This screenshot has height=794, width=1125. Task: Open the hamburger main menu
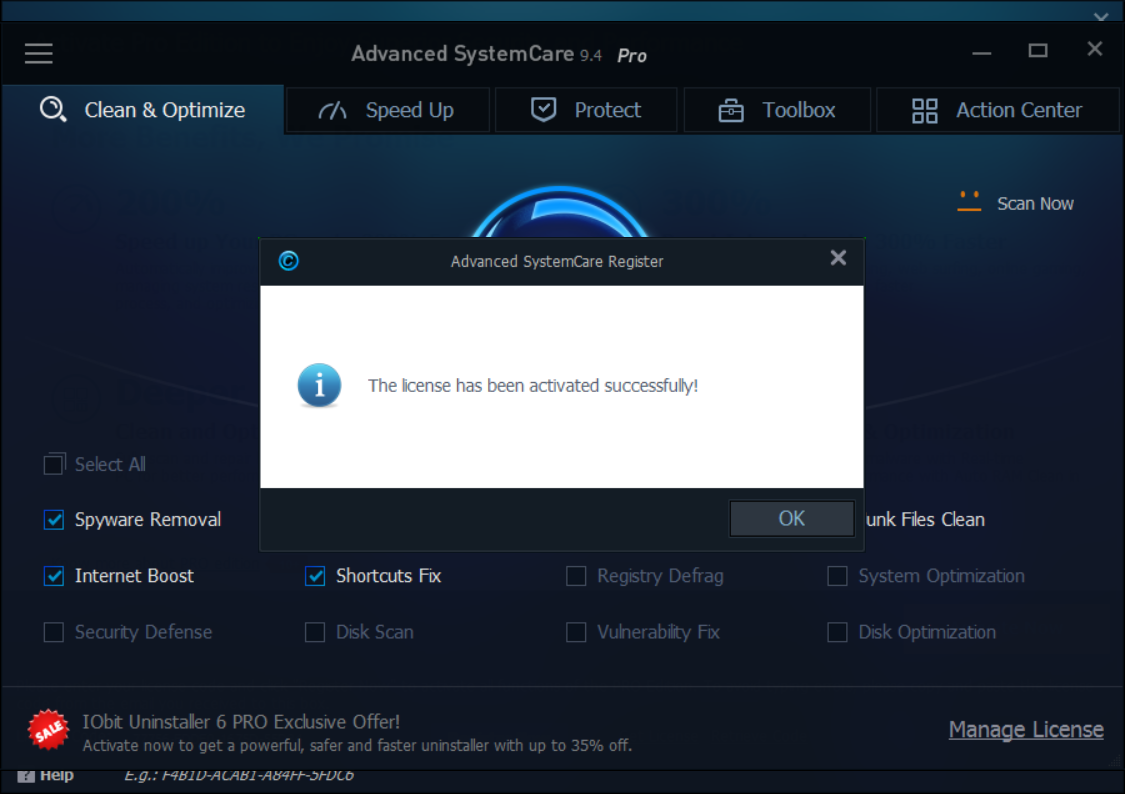[39, 54]
